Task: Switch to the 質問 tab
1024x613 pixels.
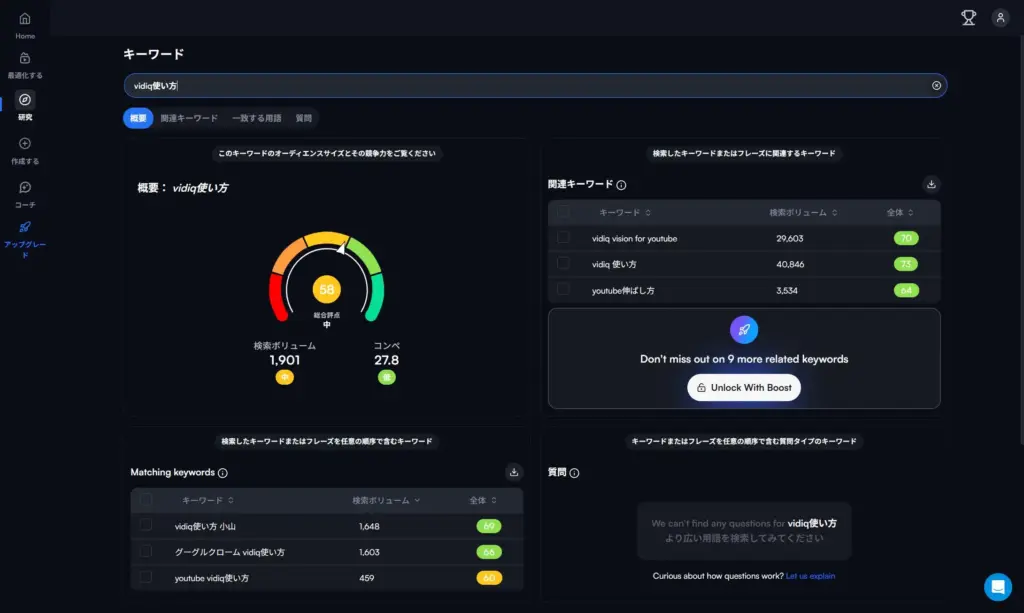Action: 304,118
